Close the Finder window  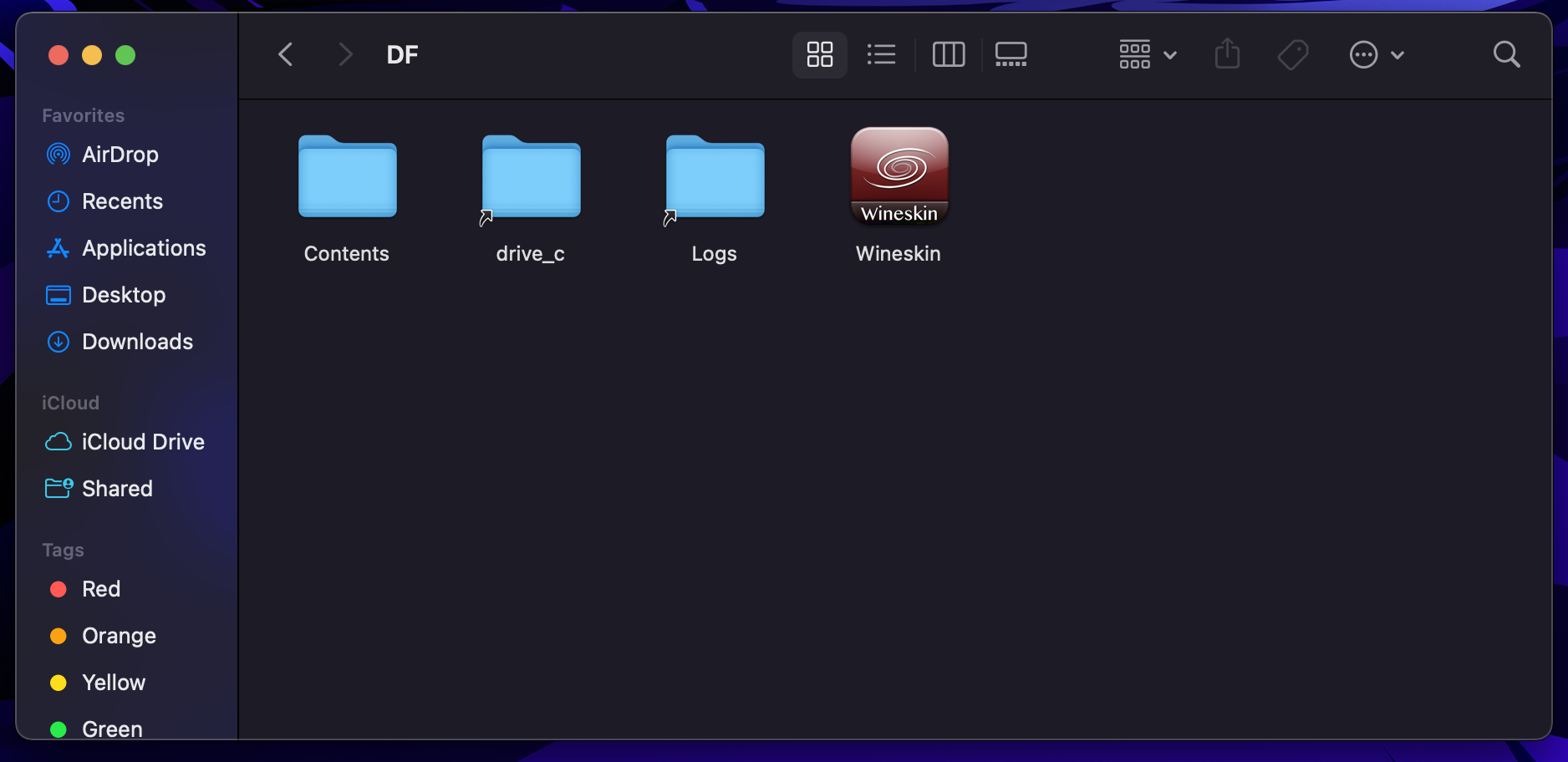point(59,55)
